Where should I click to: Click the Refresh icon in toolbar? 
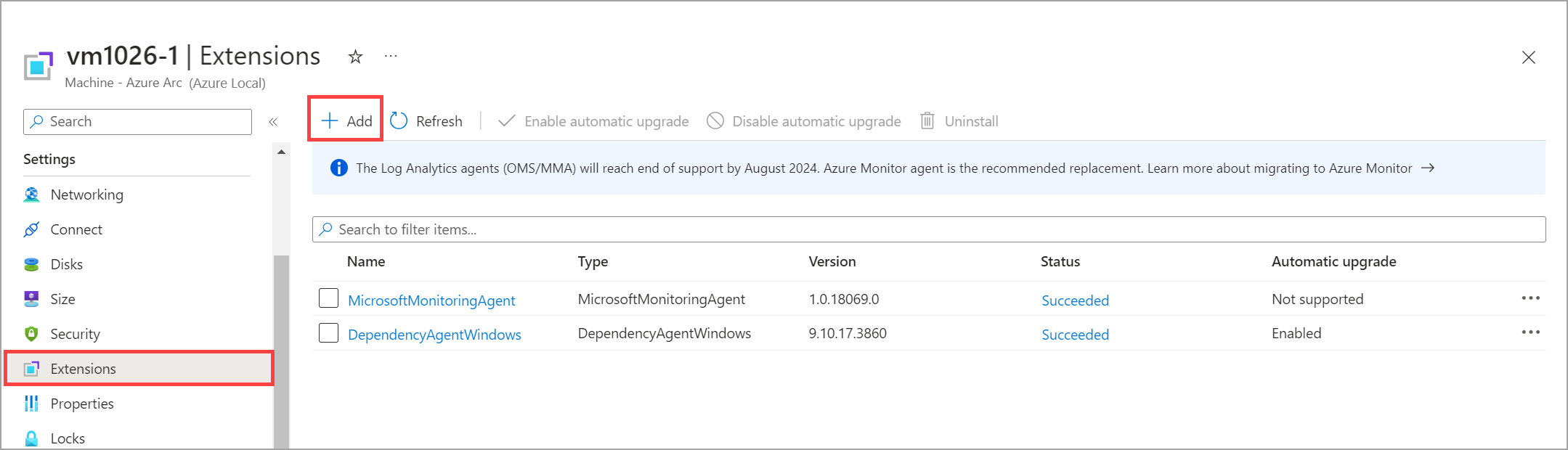click(x=399, y=120)
